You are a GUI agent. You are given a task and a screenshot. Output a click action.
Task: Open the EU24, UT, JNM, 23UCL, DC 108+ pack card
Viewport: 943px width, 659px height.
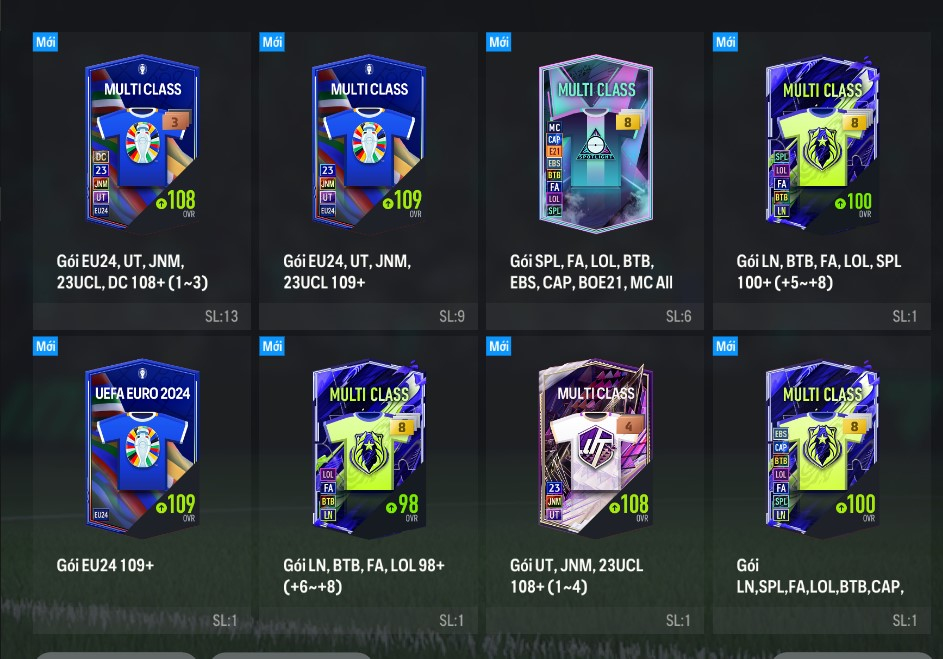click(x=142, y=180)
